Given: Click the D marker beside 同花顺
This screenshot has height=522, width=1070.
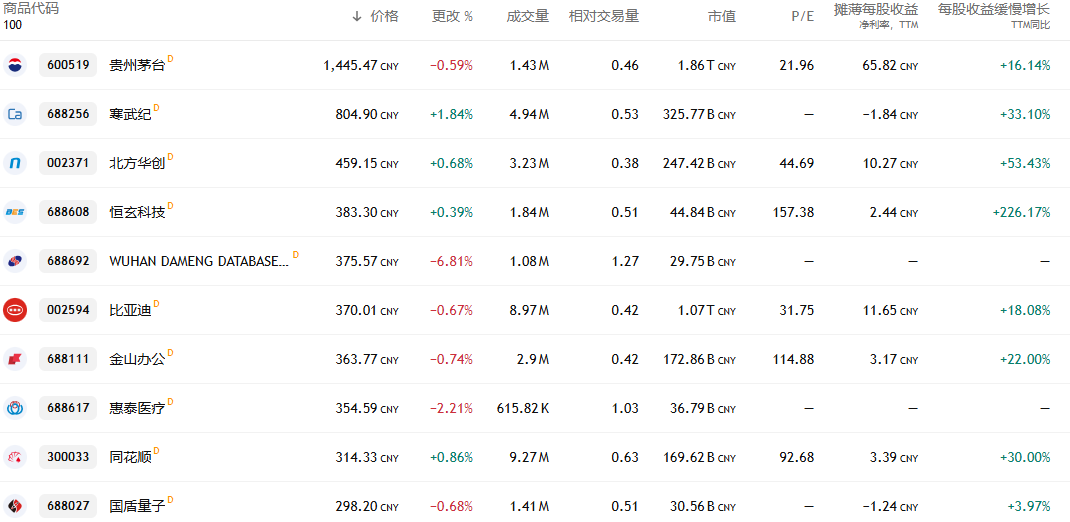Looking at the screenshot, I should pos(156,451).
